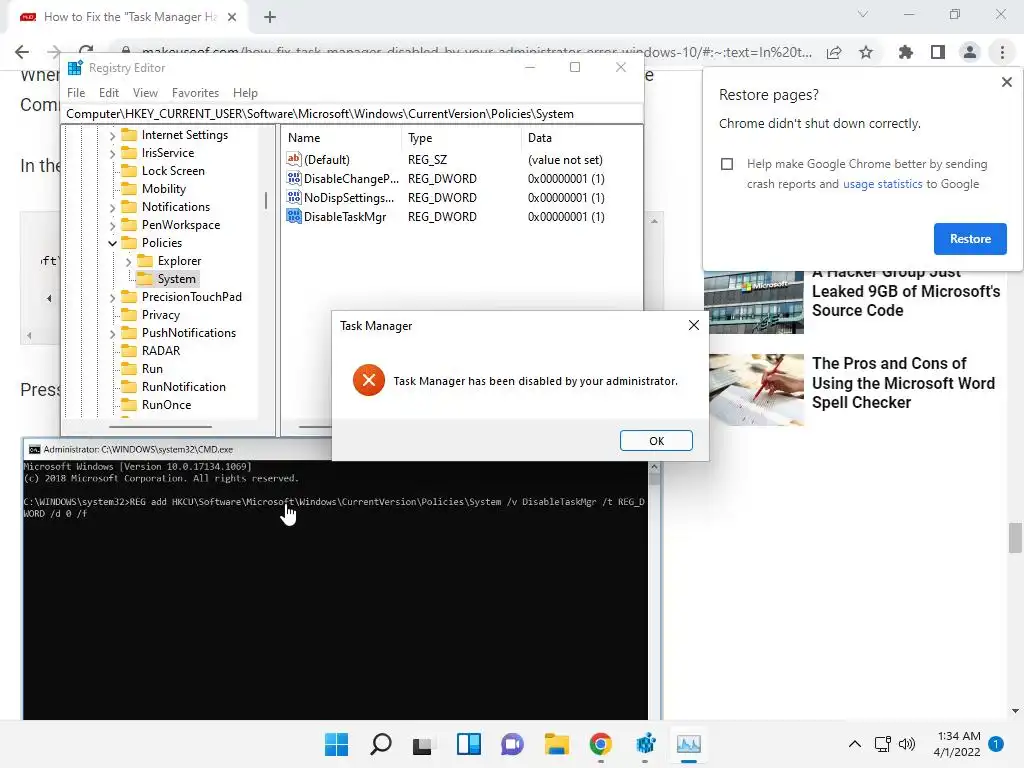Click the Chrome page vertical scrollbar thumb
Viewport: 1024px width, 768px height.
pos(1015,537)
